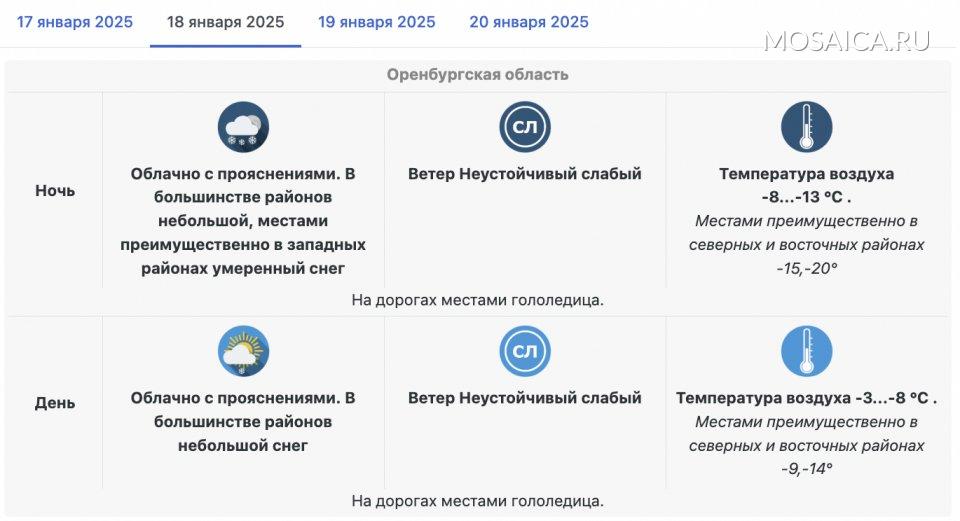Click the light blue day thermometer icon
This screenshot has height=521, width=960.
[x=806, y=351]
